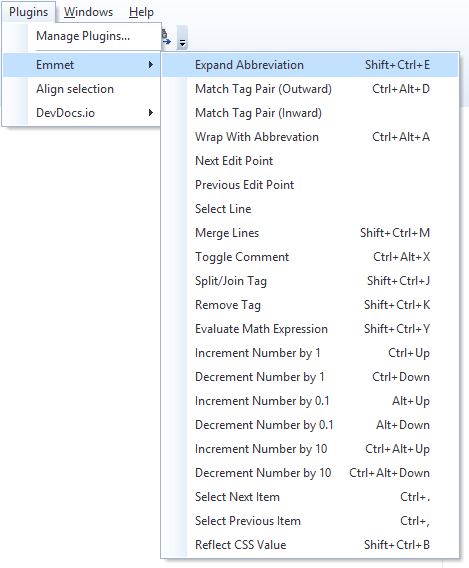Select Expand Abbreviation command
469x568 pixels.
[x=310, y=65]
